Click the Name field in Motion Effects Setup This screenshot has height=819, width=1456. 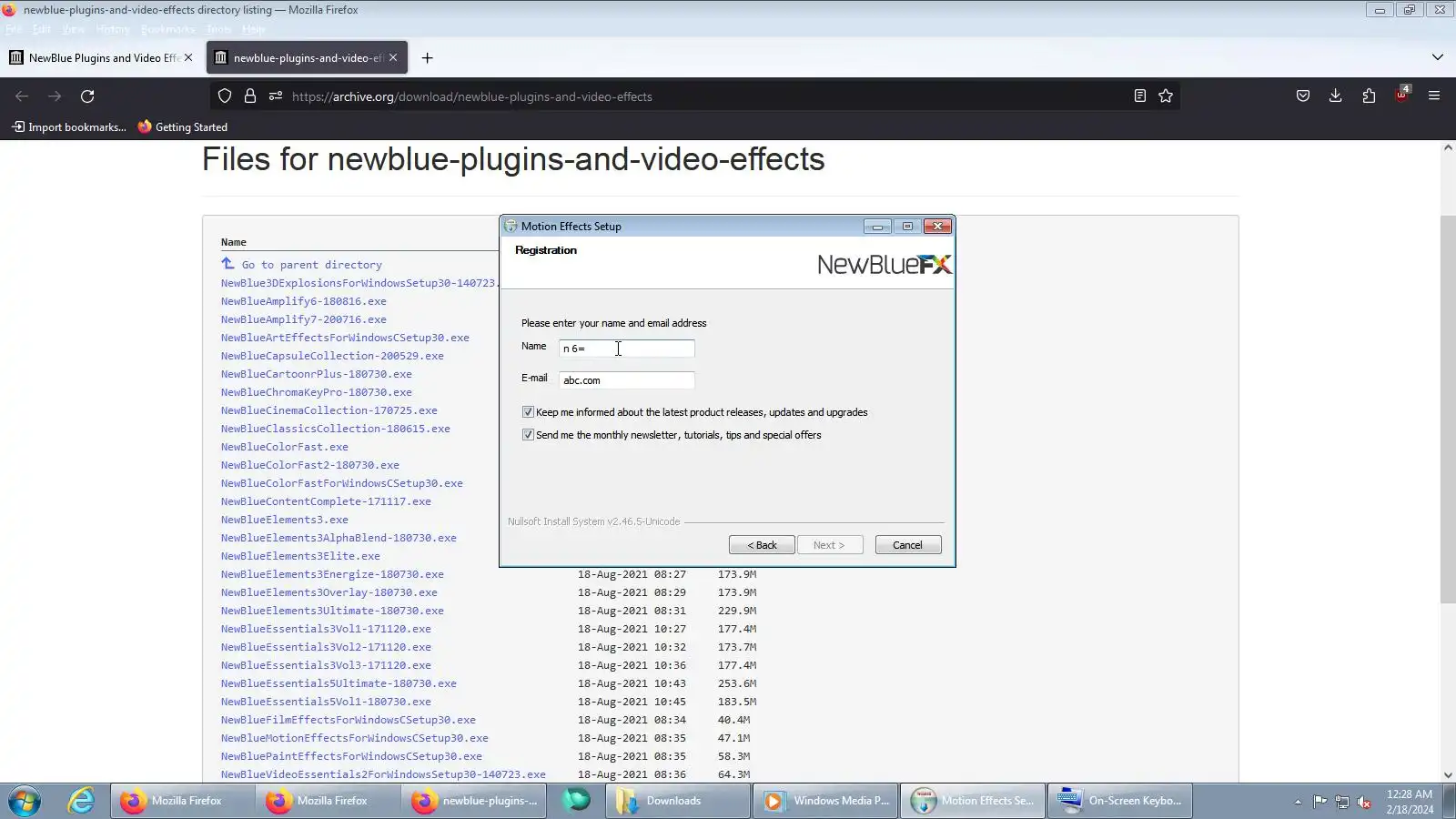tap(627, 349)
